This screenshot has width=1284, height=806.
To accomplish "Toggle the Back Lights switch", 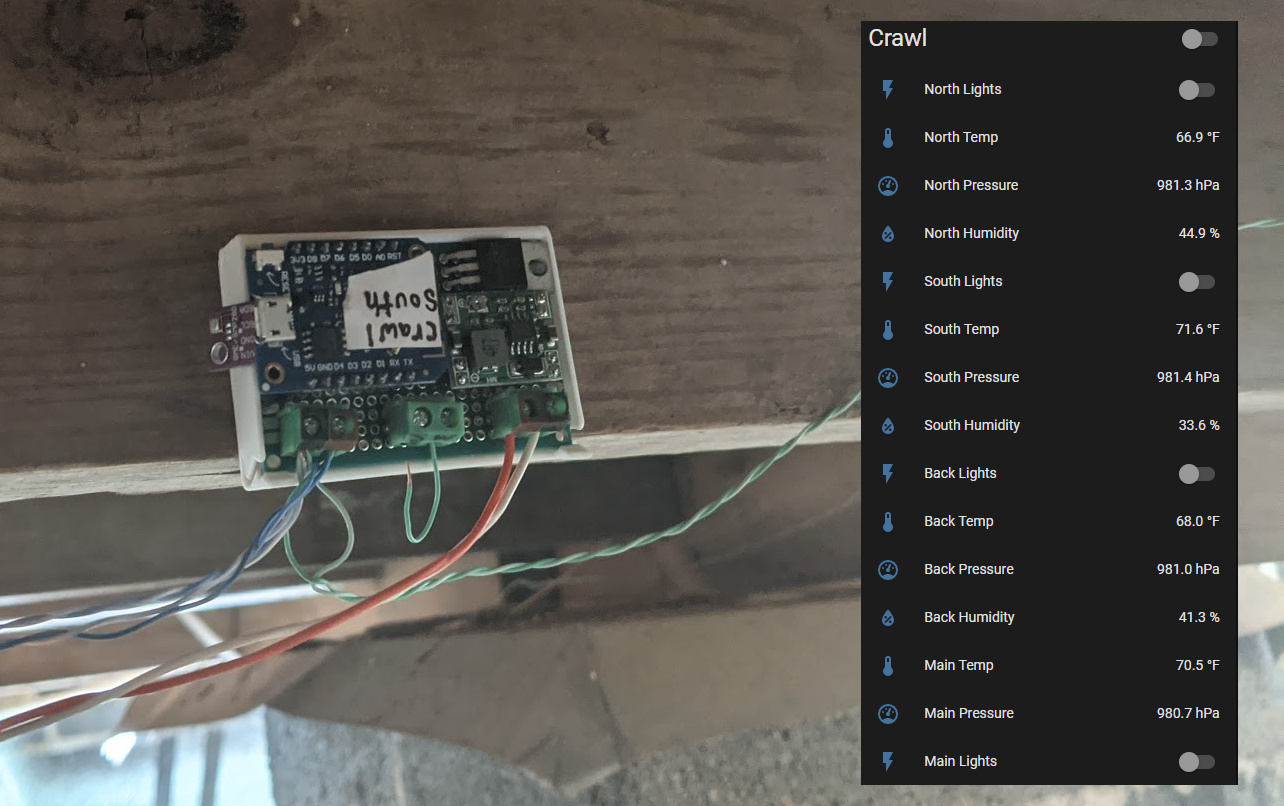I will point(1197,473).
